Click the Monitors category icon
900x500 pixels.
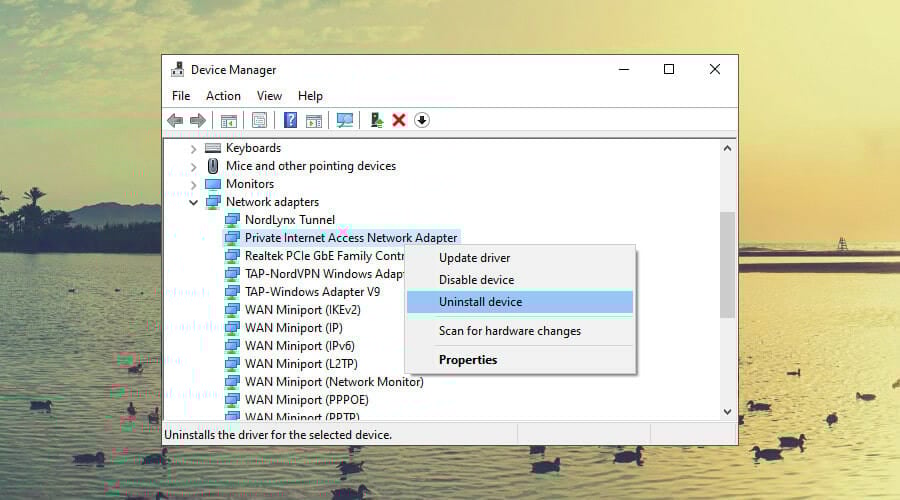coord(213,184)
